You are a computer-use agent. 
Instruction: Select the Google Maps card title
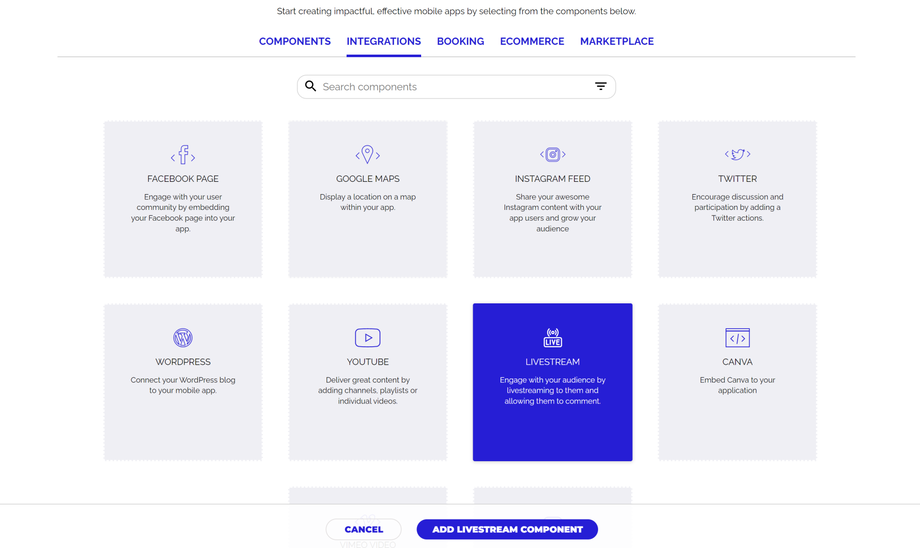368,179
